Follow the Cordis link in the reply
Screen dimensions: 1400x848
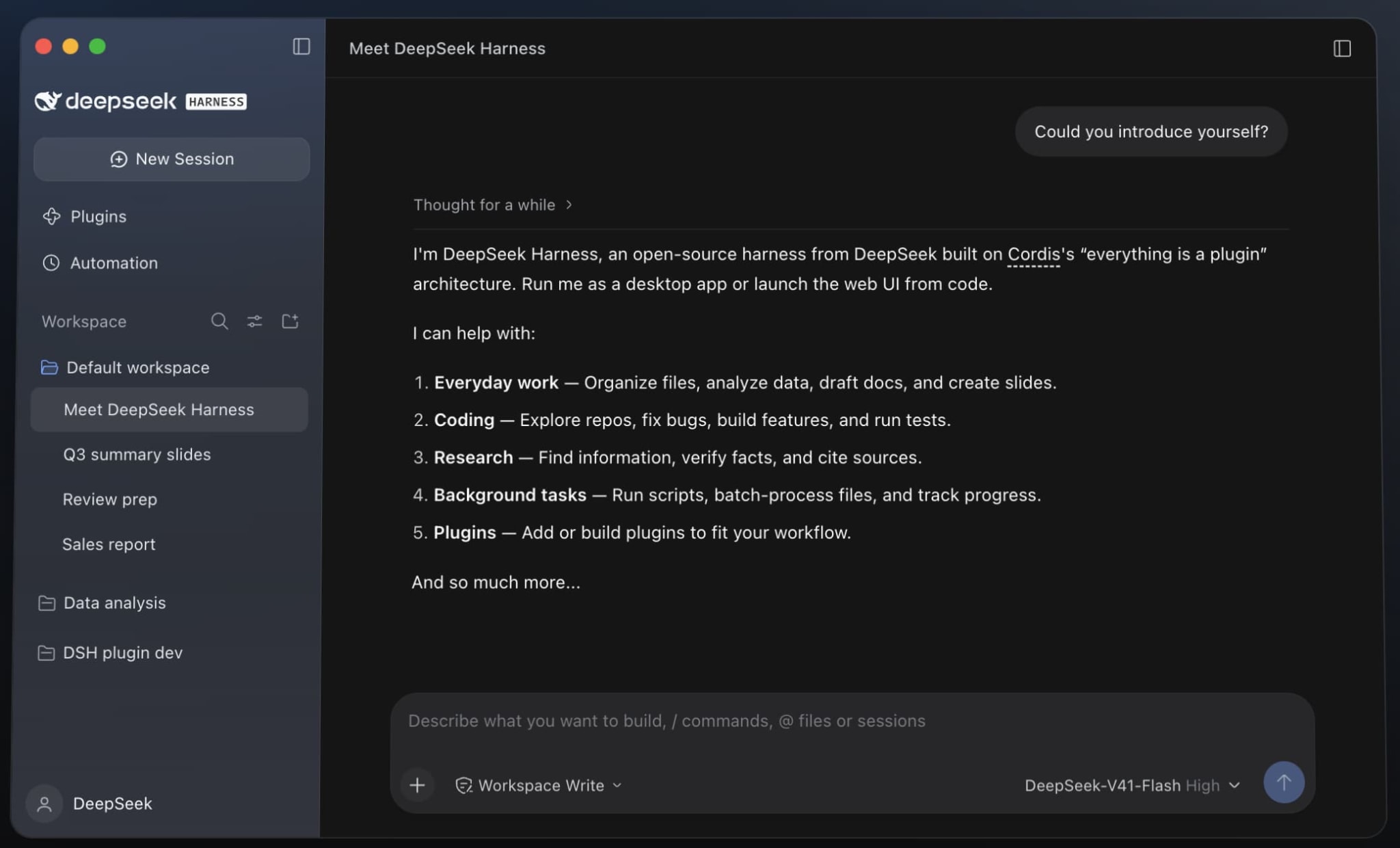pos(1034,254)
